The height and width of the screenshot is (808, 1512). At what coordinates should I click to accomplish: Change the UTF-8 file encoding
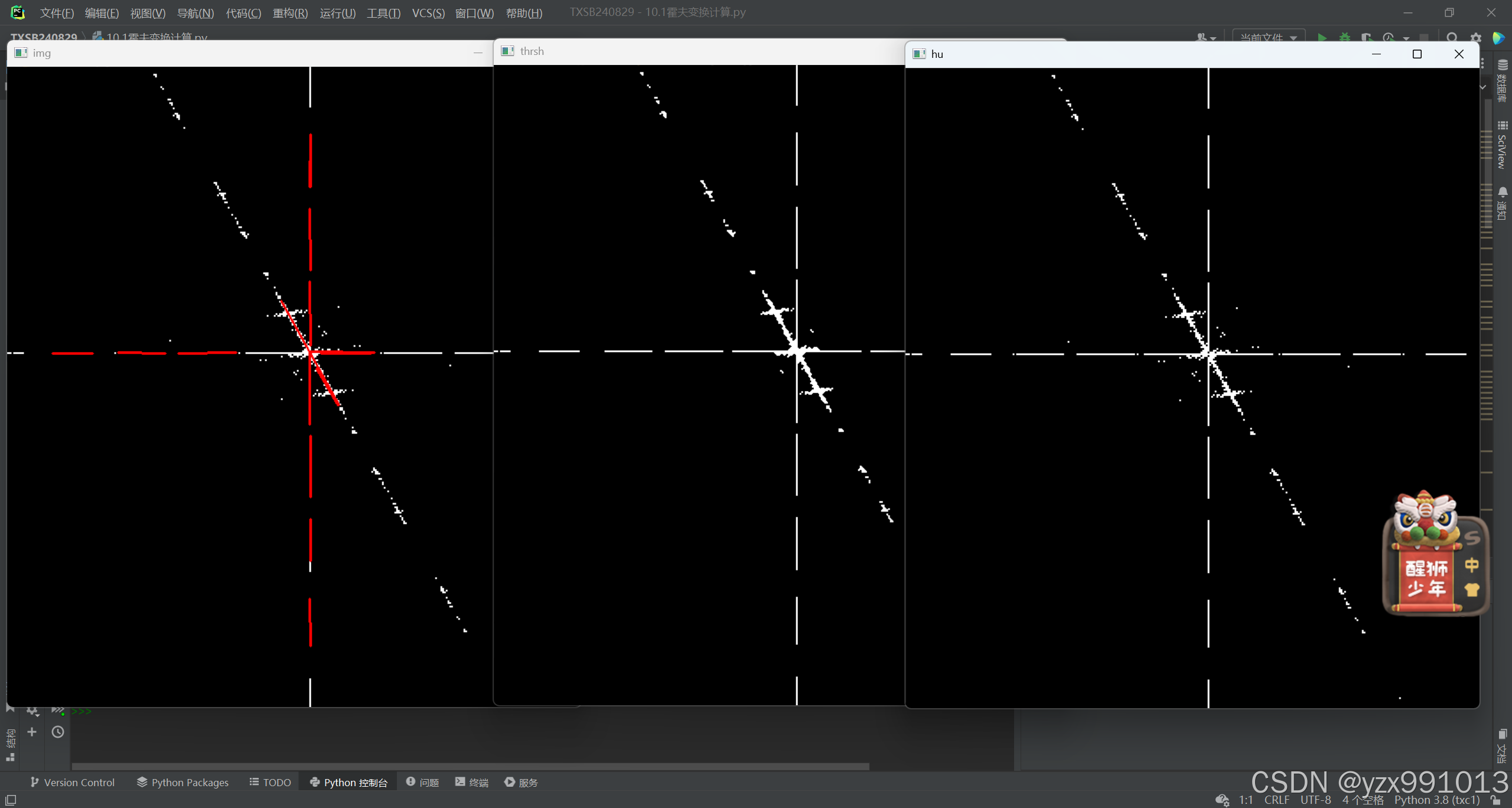[x=1316, y=800]
